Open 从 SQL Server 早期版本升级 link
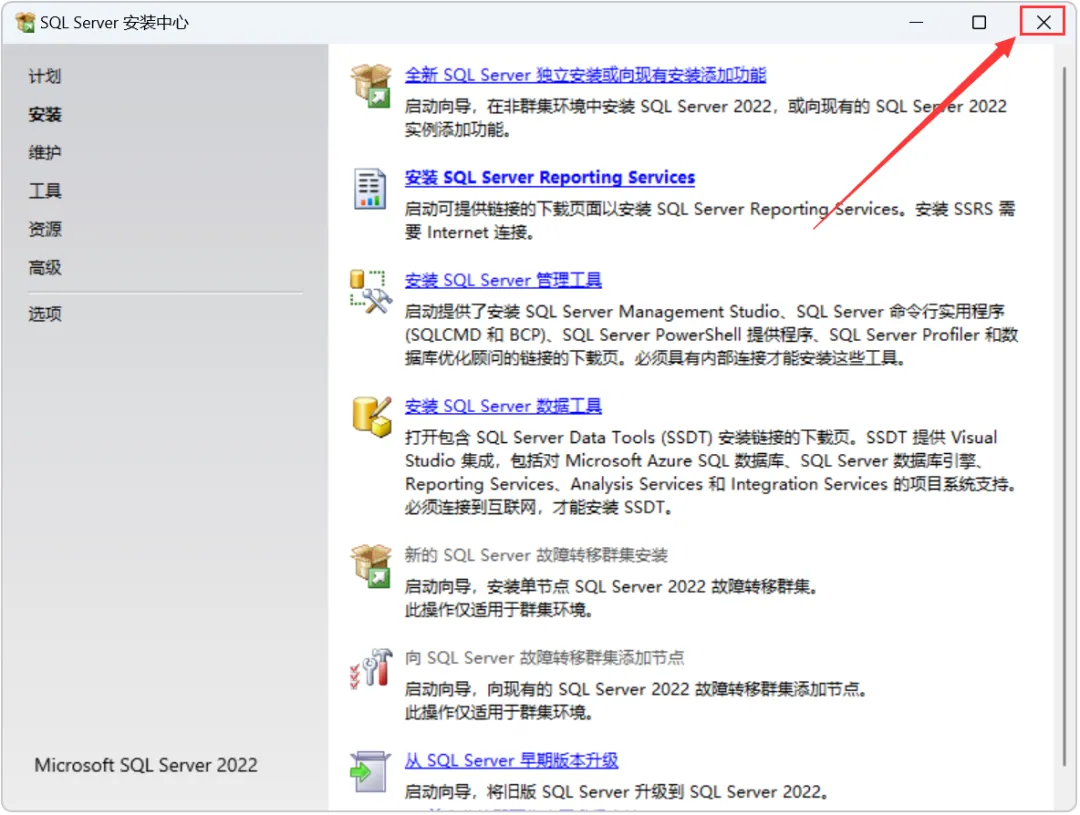The image size is (1080, 815). coord(511,761)
